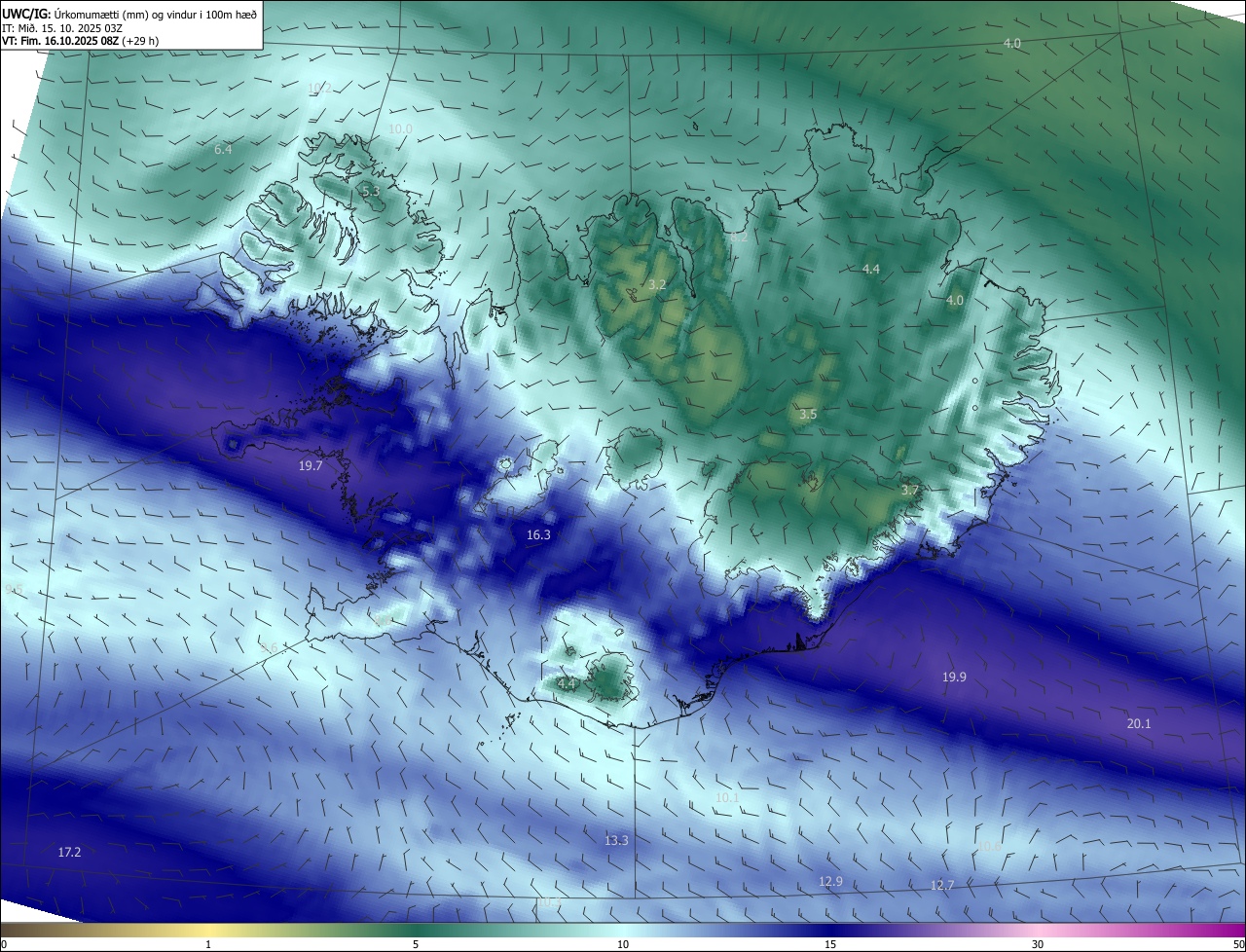The width and height of the screenshot is (1246, 952).
Task: Click the valid time line "VT: Fim. 16.10.2025 08Z"
Action: [59, 41]
